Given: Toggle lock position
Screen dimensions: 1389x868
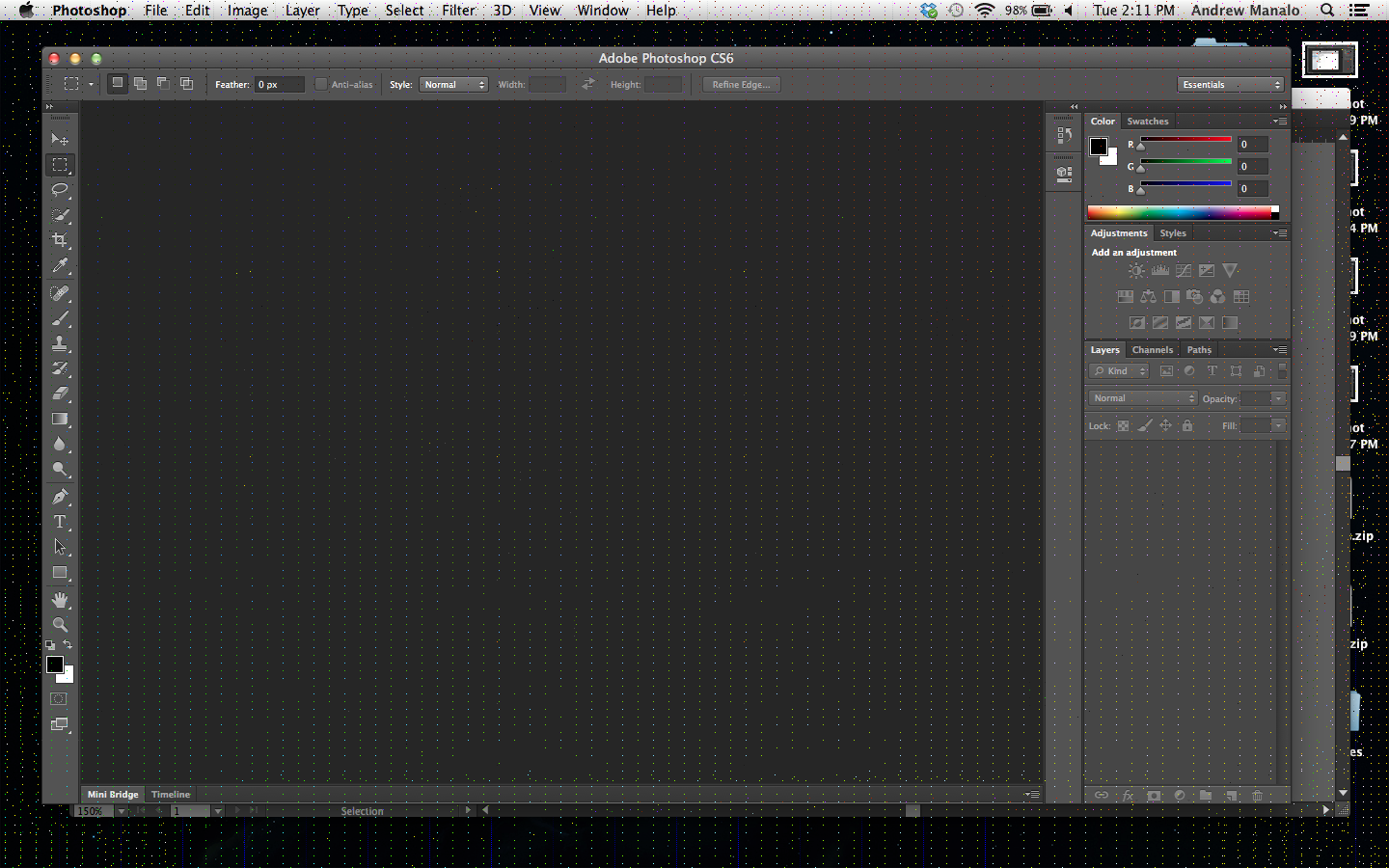Looking at the screenshot, I should tap(1166, 425).
